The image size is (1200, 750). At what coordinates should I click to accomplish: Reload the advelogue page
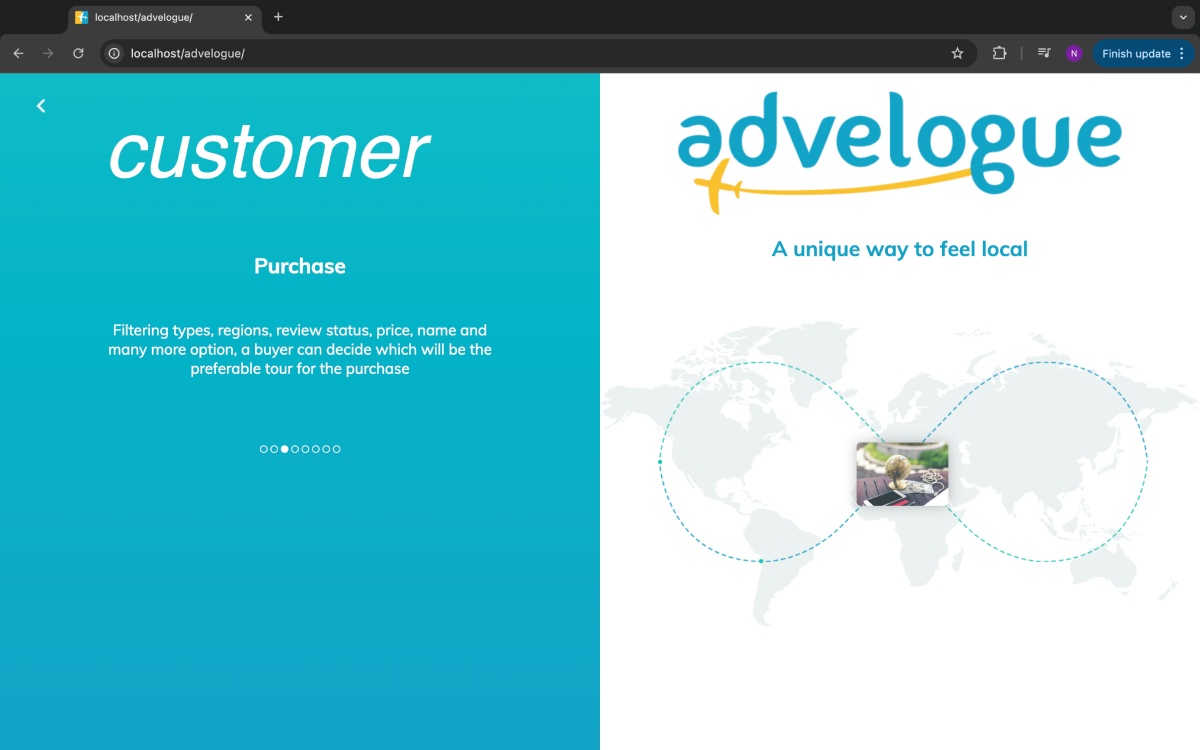coord(78,53)
